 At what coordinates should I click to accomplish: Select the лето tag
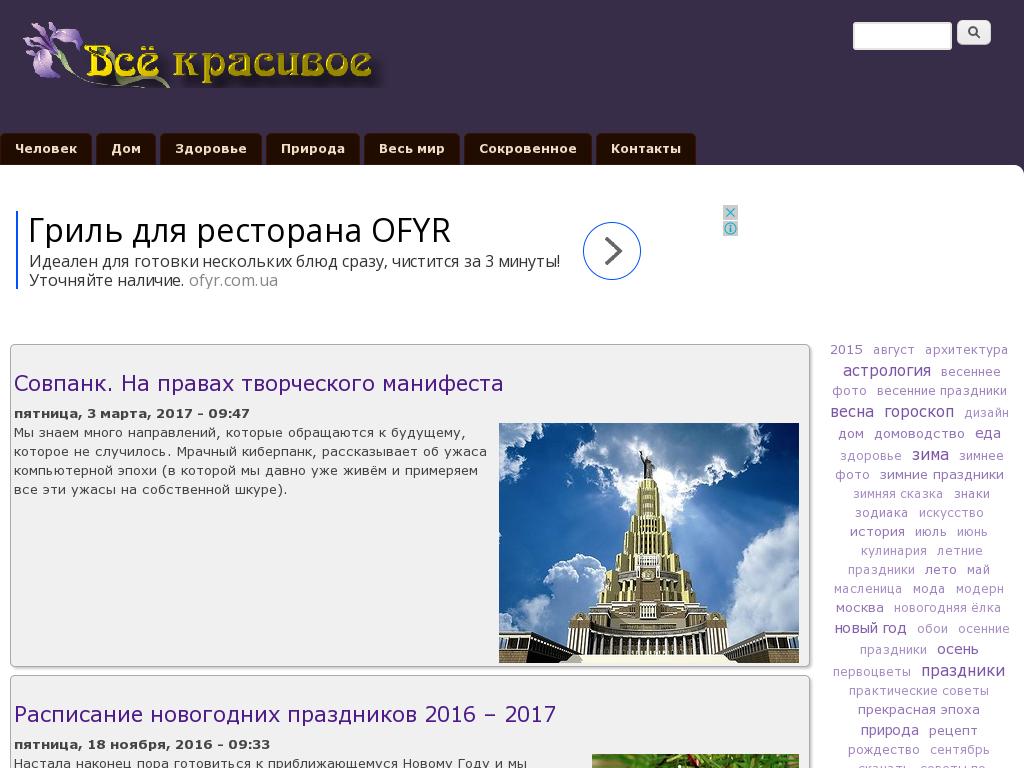pyautogui.click(x=940, y=570)
